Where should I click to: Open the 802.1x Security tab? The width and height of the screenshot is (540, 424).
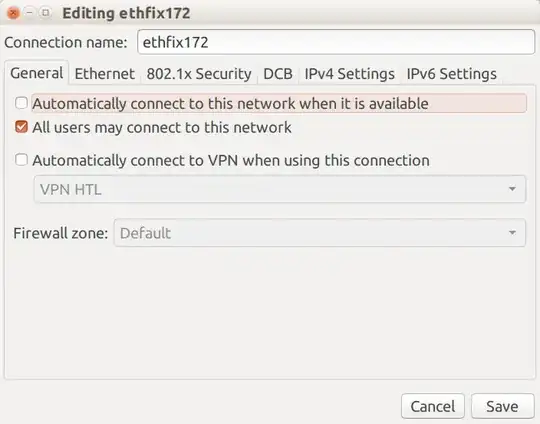pos(199,74)
